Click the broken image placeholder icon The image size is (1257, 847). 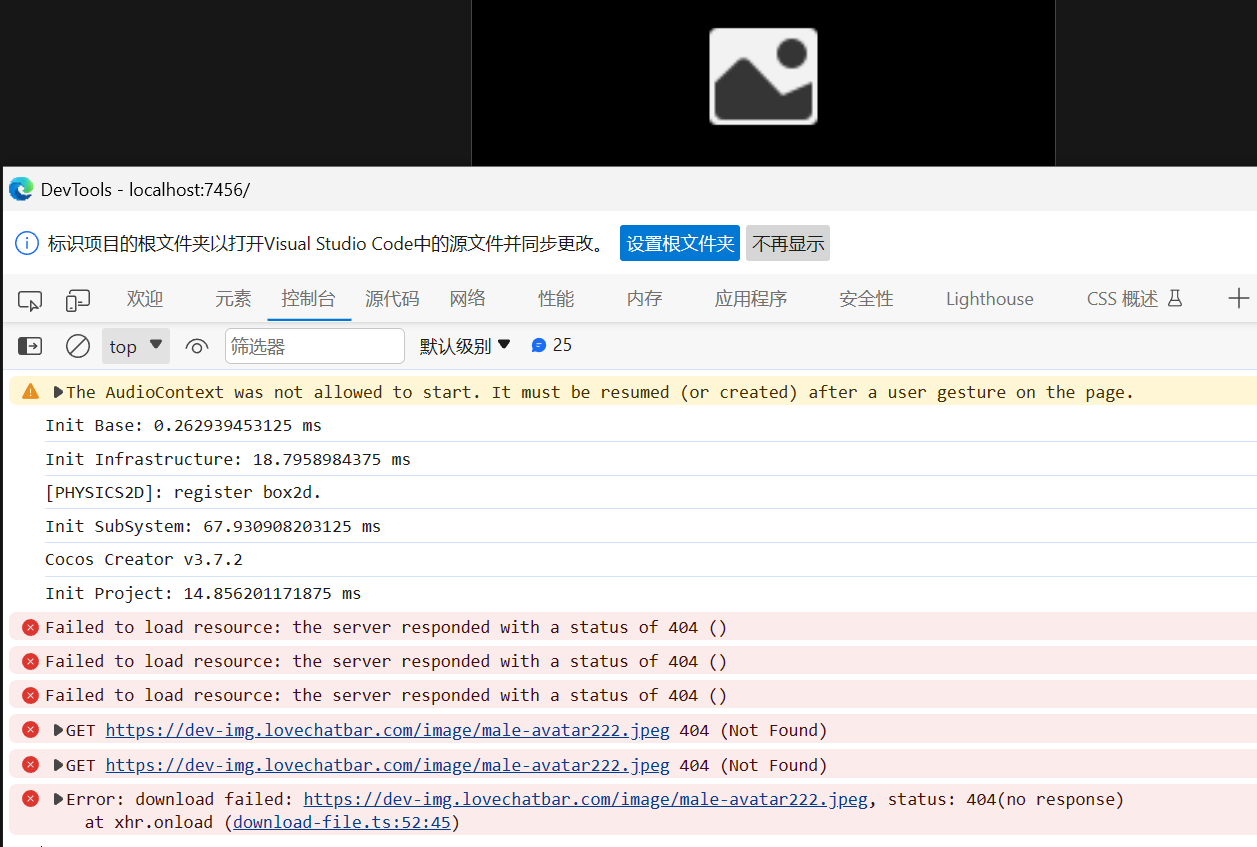(763, 76)
